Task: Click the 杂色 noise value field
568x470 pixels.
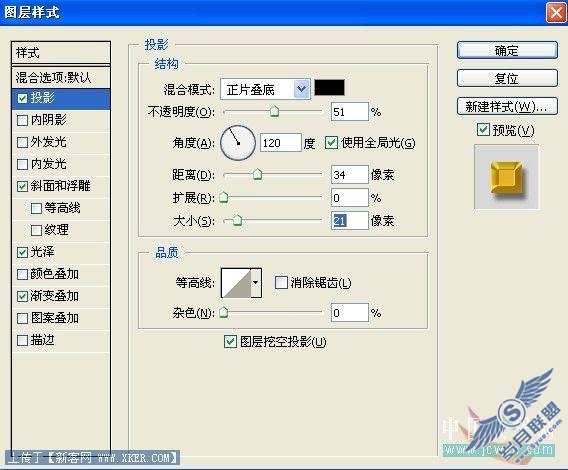Action: (x=350, y=313)
